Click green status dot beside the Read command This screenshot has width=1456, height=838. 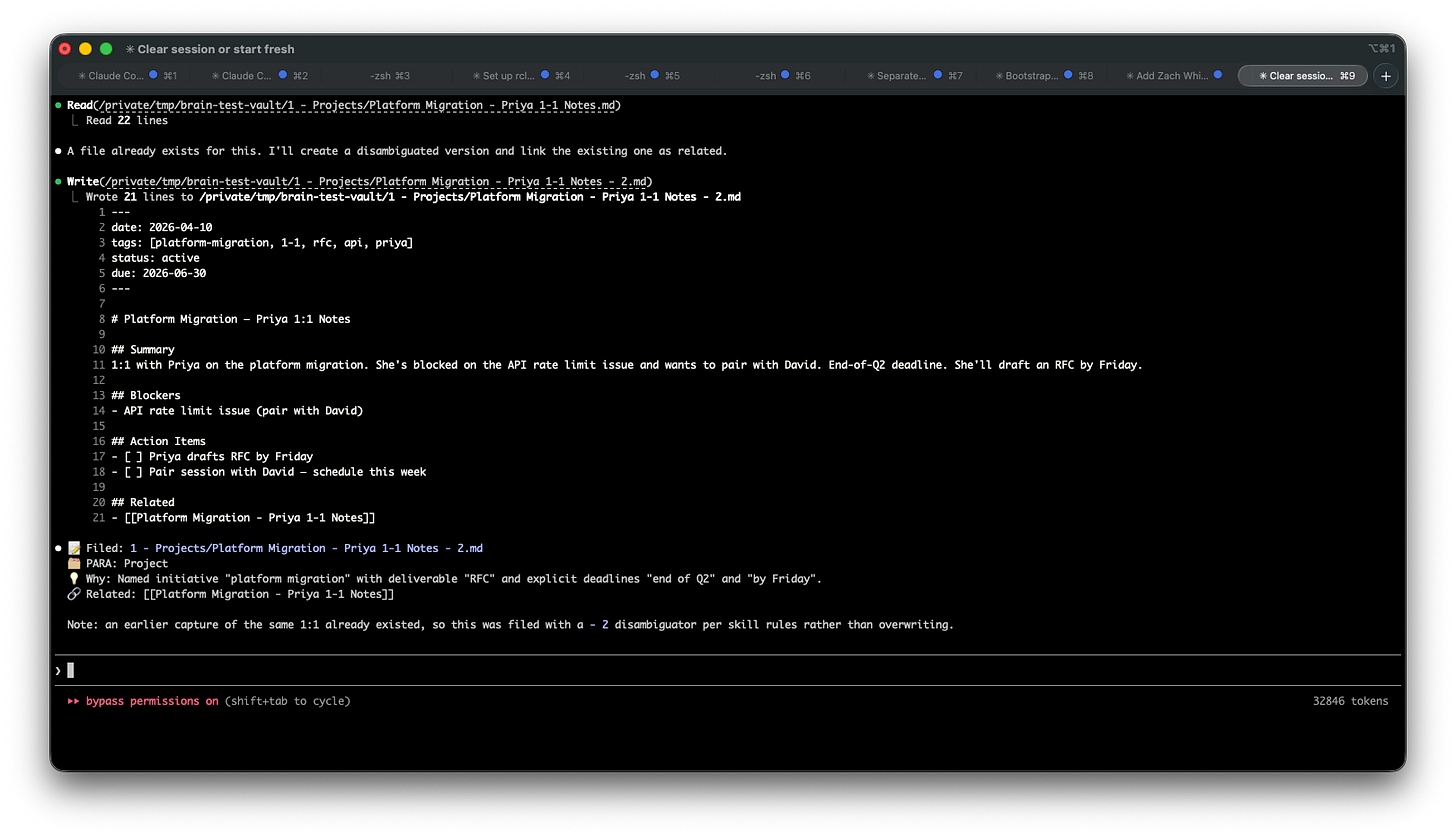click(x=59, y=105)
